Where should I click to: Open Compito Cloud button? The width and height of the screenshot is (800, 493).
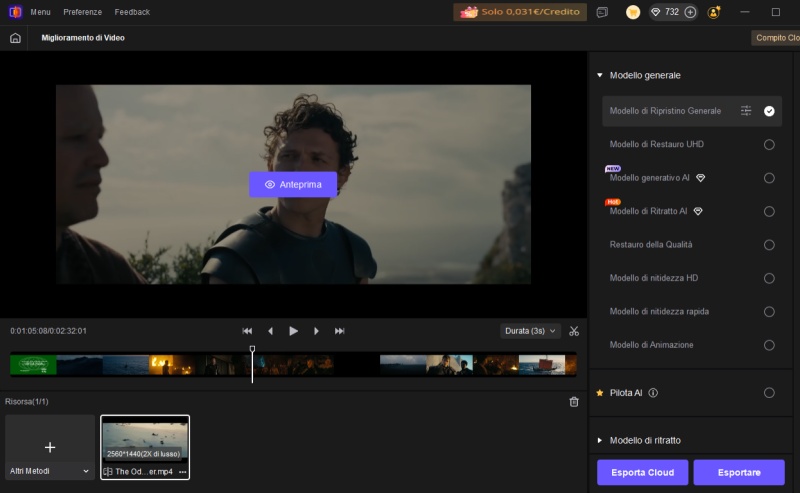point(776,38)
